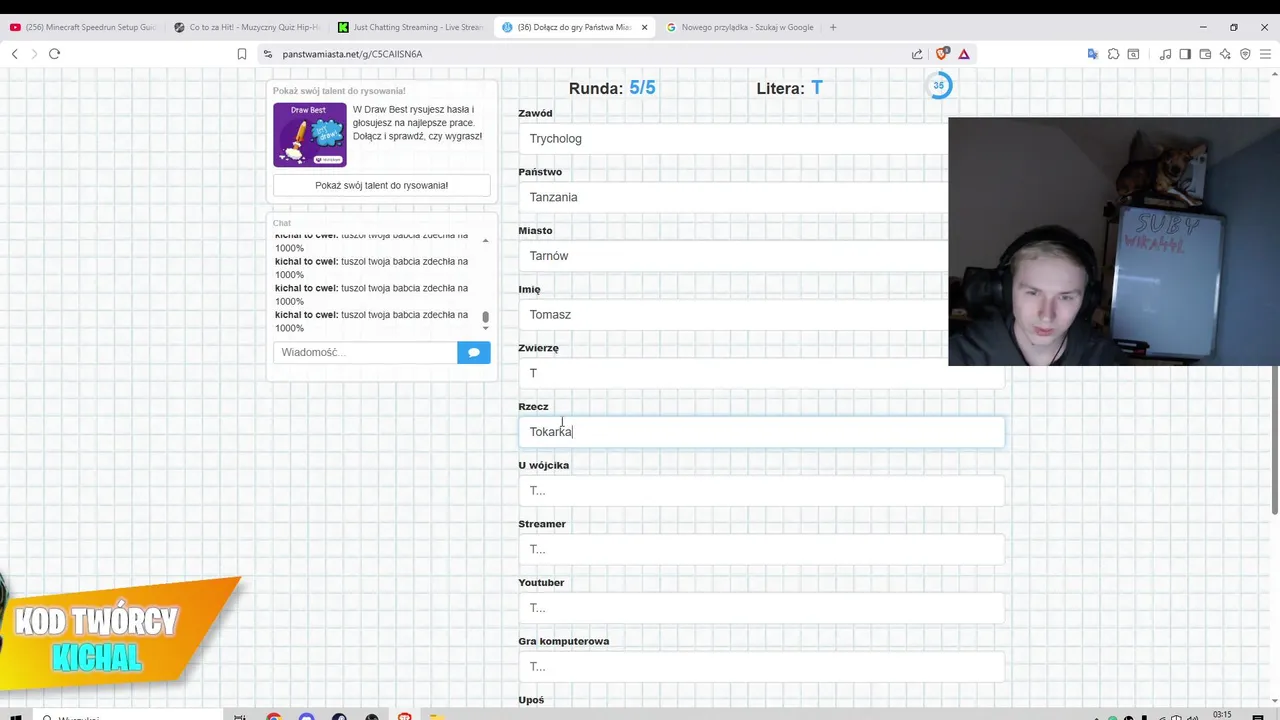The height and width of the screenshot is (720, 1280).
Task: Toggle the browser sidebar panel icon
Action: [1185, 54]
